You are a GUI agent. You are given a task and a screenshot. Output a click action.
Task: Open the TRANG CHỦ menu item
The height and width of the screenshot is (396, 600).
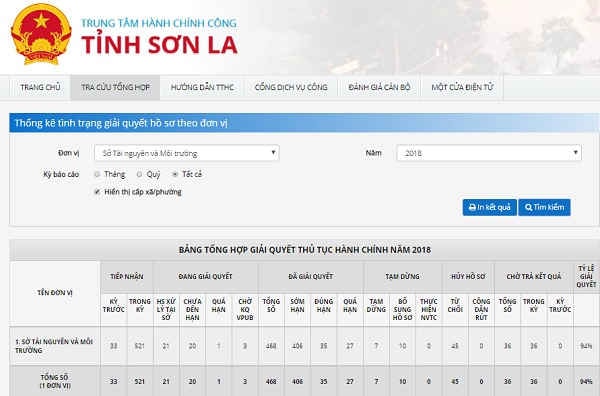[40, 87]
